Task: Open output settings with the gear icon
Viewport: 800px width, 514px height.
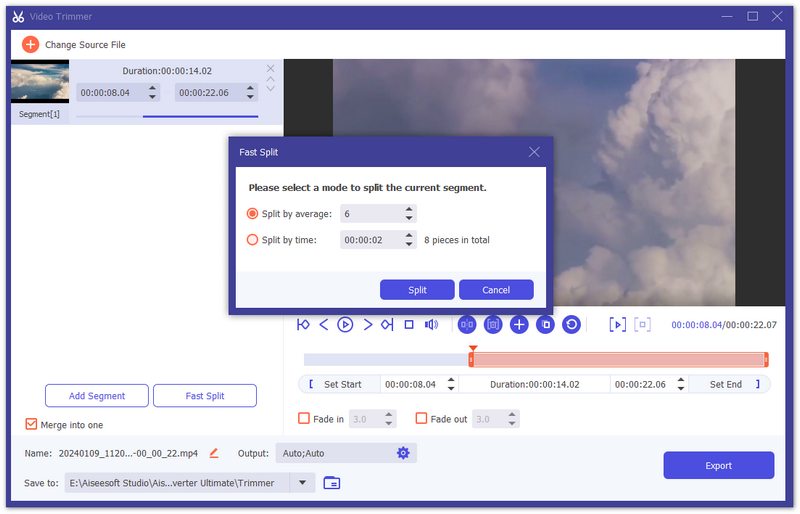Action: (403, 453)
